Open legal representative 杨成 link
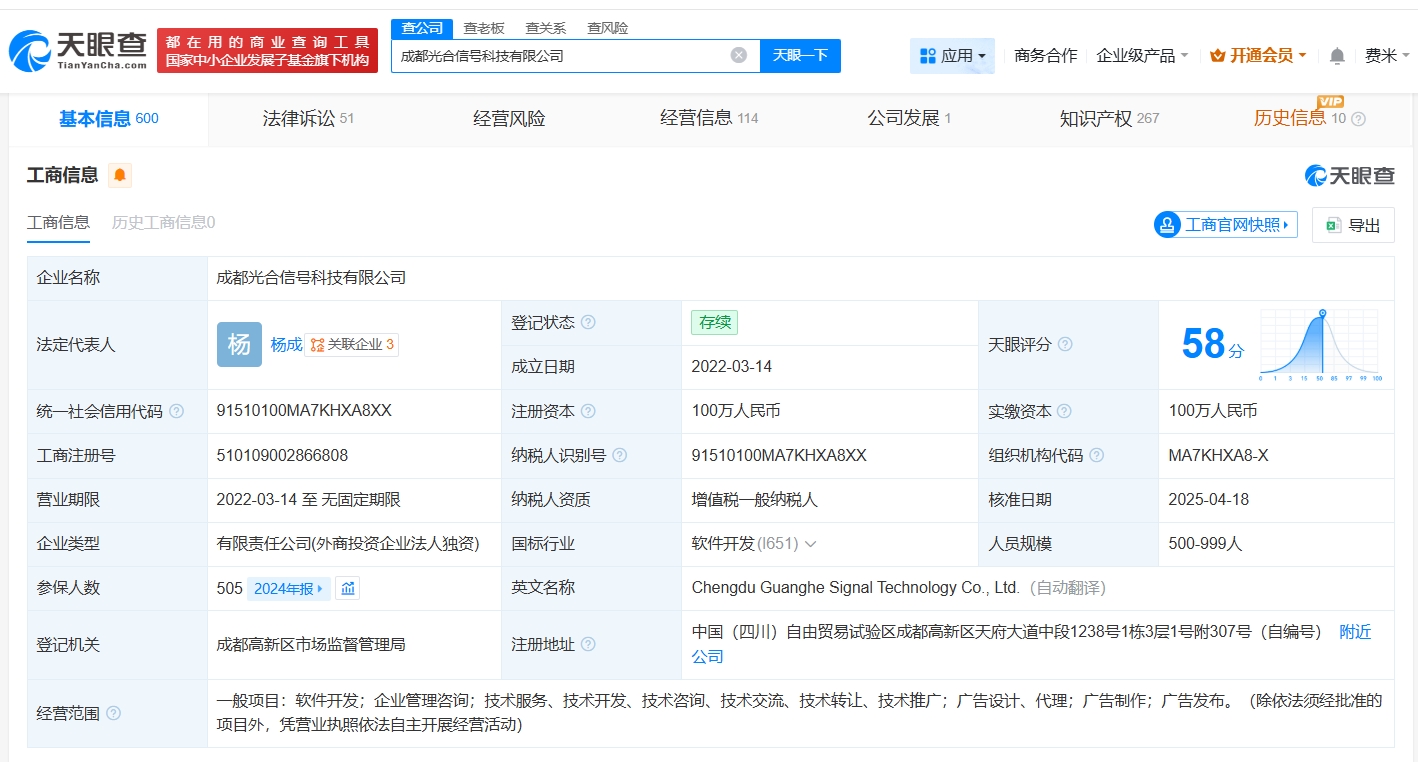The image size is (1418, 762). [x=286, y=344]
